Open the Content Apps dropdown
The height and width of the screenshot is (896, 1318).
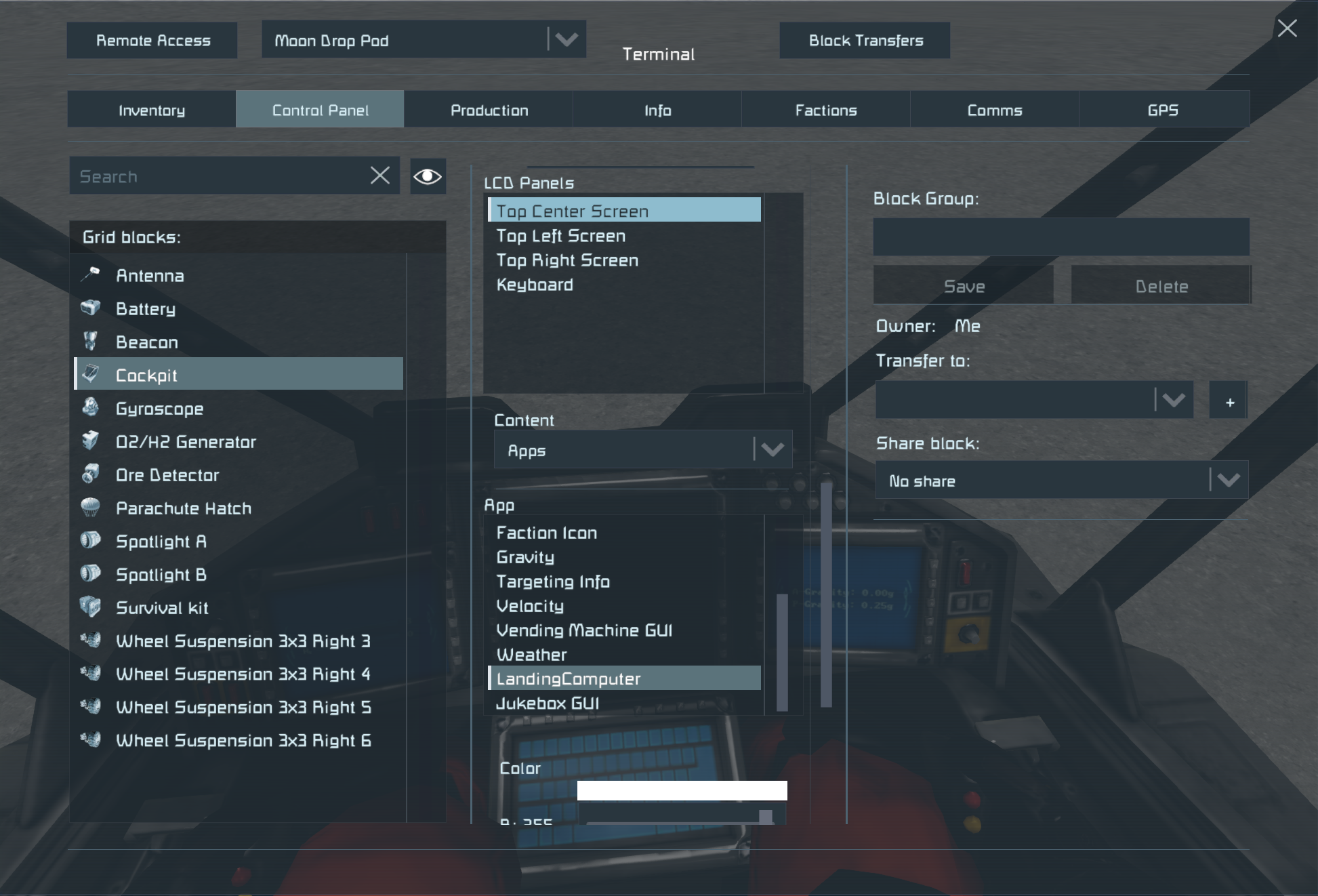coord(772,449)
